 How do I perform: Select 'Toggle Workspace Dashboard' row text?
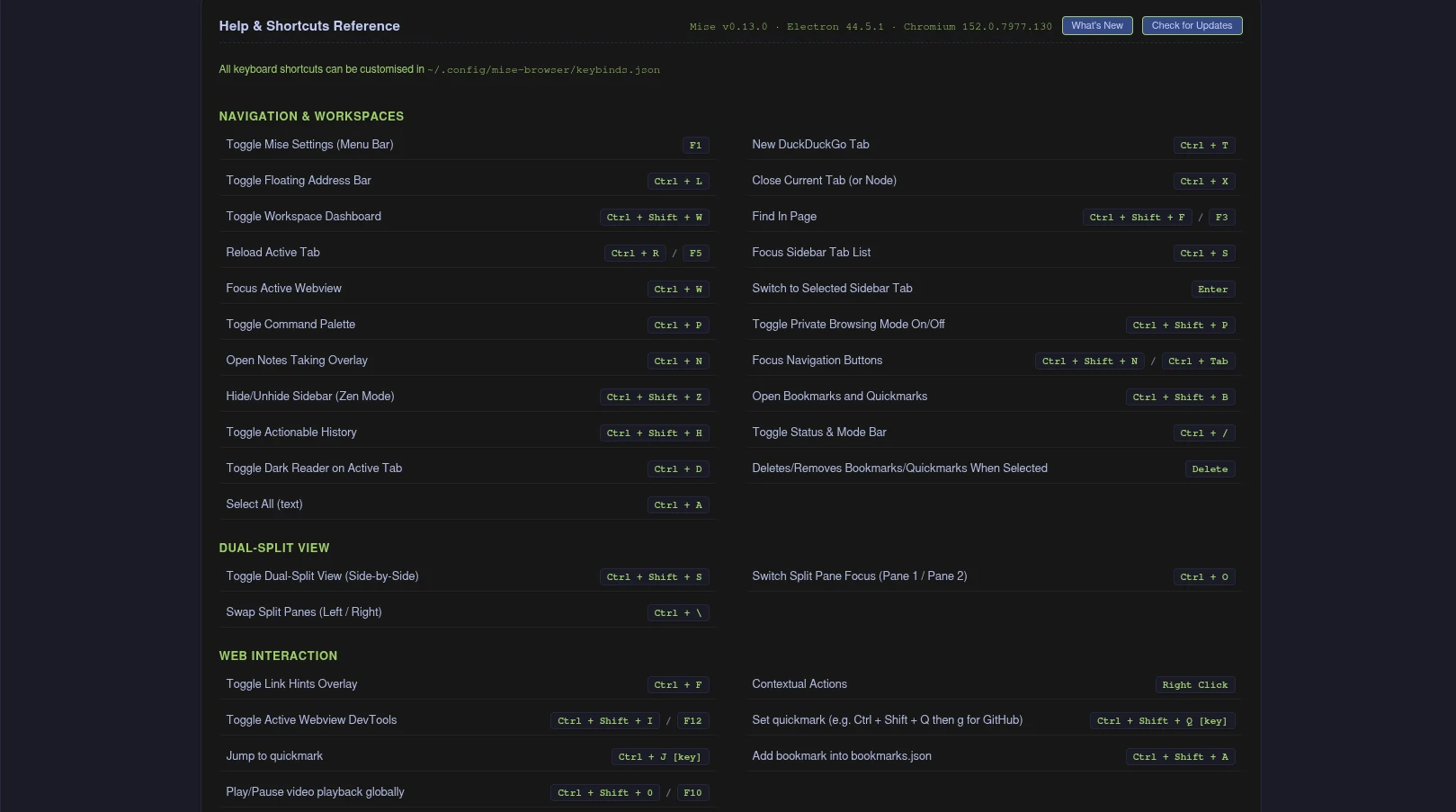coord(304,217)
